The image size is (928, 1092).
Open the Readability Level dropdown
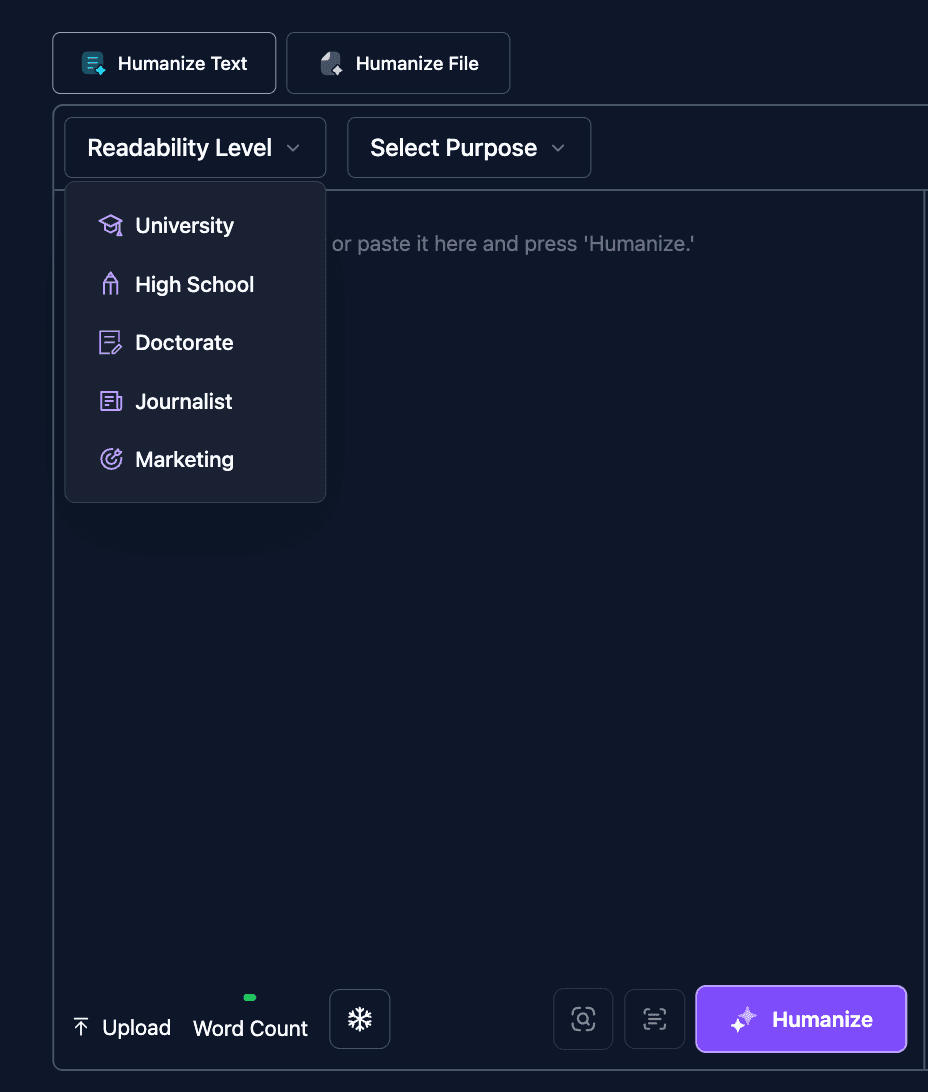click(x=194, y=147)
